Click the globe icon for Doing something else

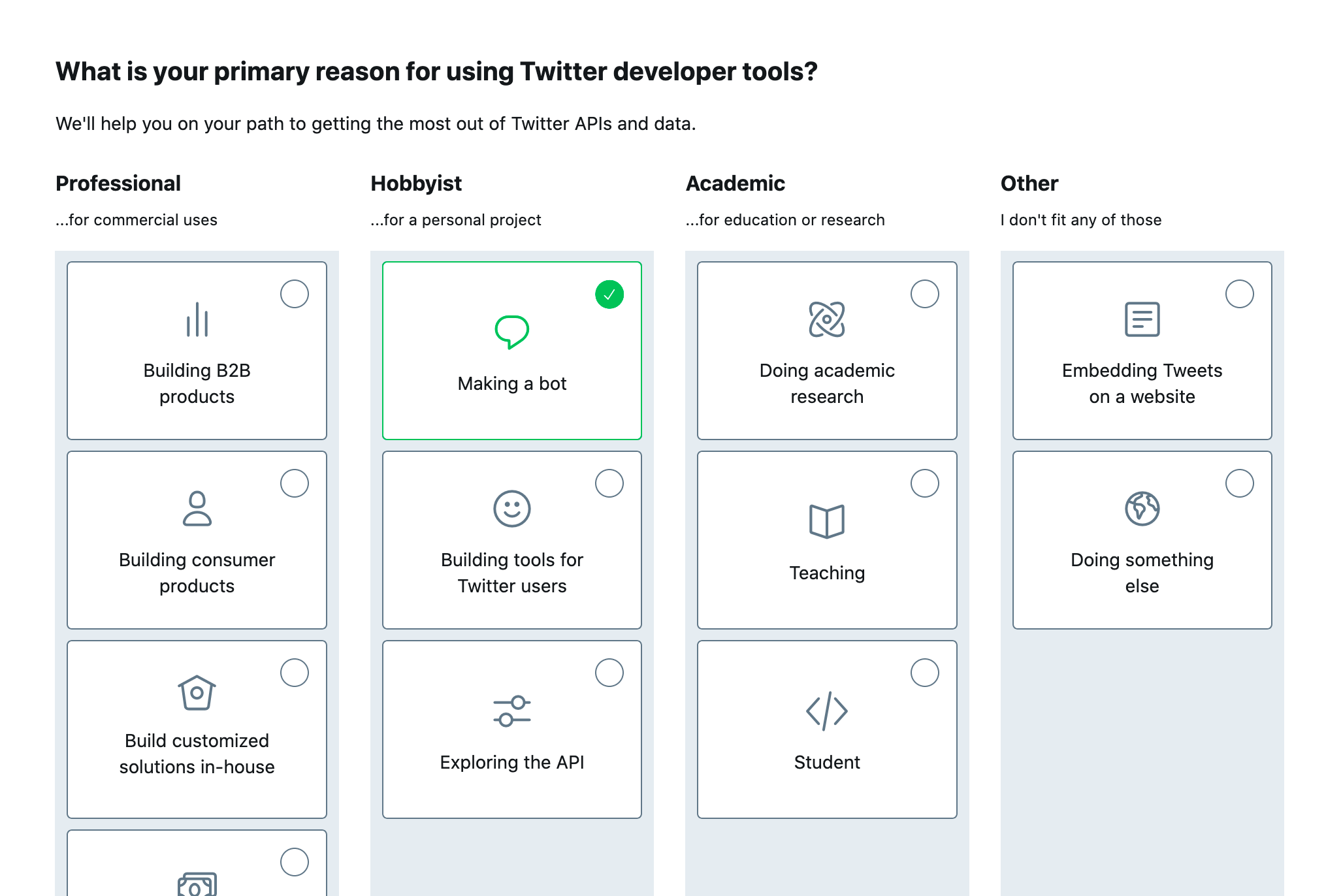click(x=1142, y=509)
